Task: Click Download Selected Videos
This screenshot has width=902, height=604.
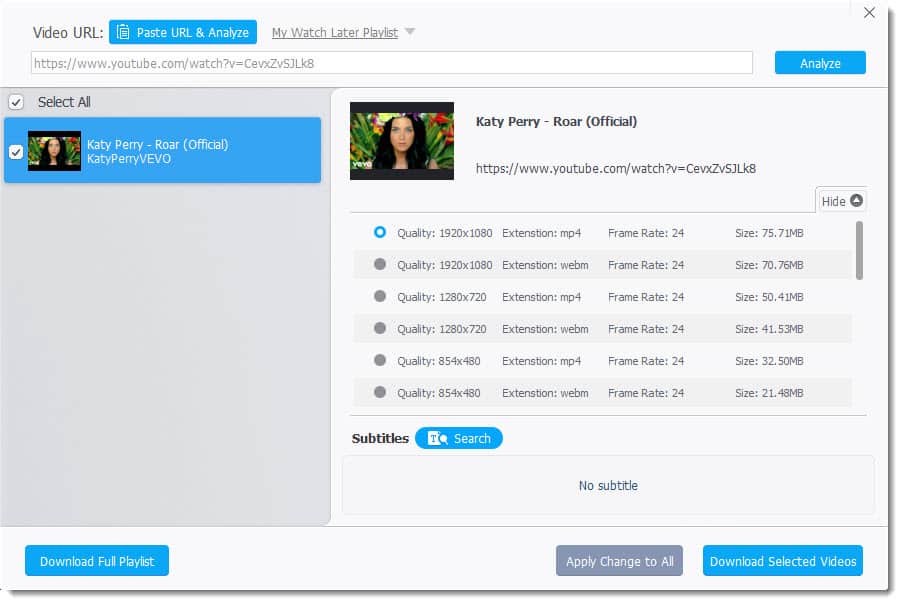Action: 782,561
